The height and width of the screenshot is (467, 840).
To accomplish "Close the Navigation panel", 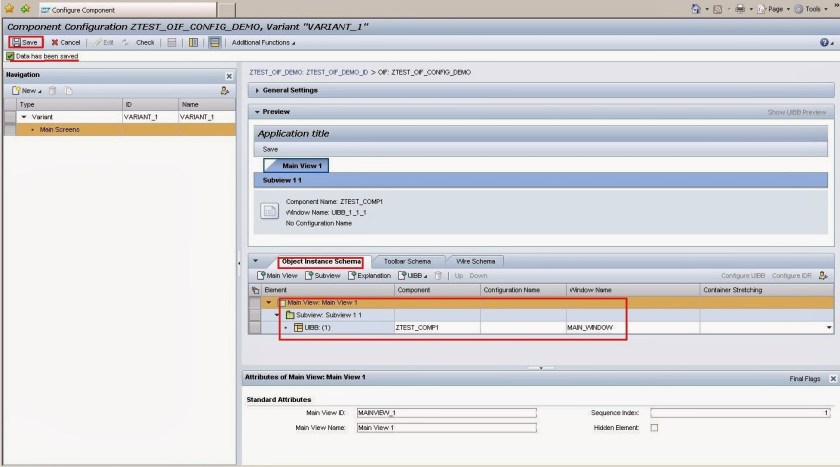I will coord(228,76).
